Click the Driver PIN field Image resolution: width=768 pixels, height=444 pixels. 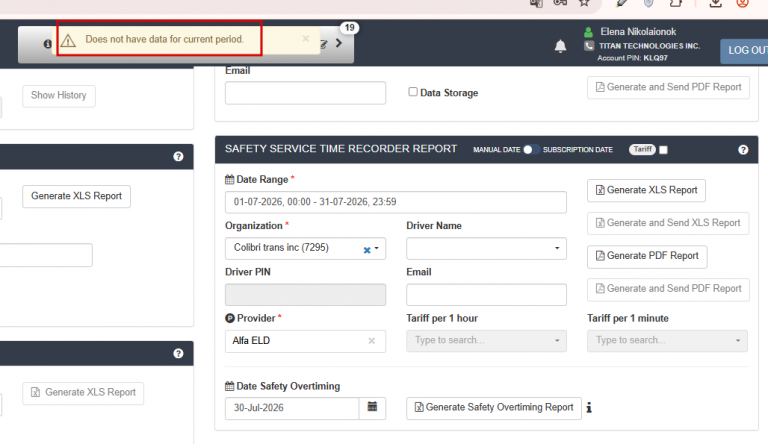coord(305,295)
